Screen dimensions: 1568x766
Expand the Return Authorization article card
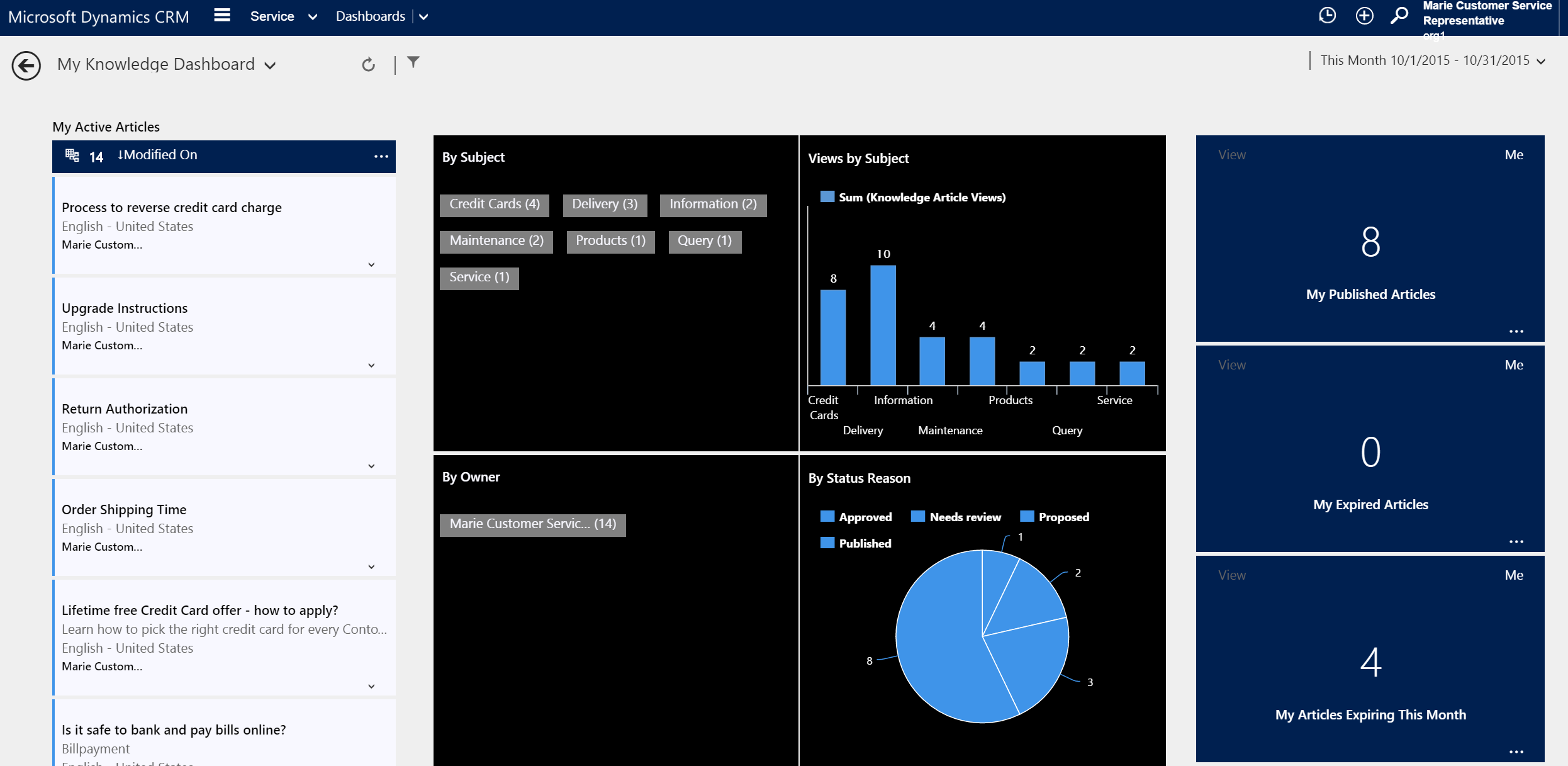point(371,466)
